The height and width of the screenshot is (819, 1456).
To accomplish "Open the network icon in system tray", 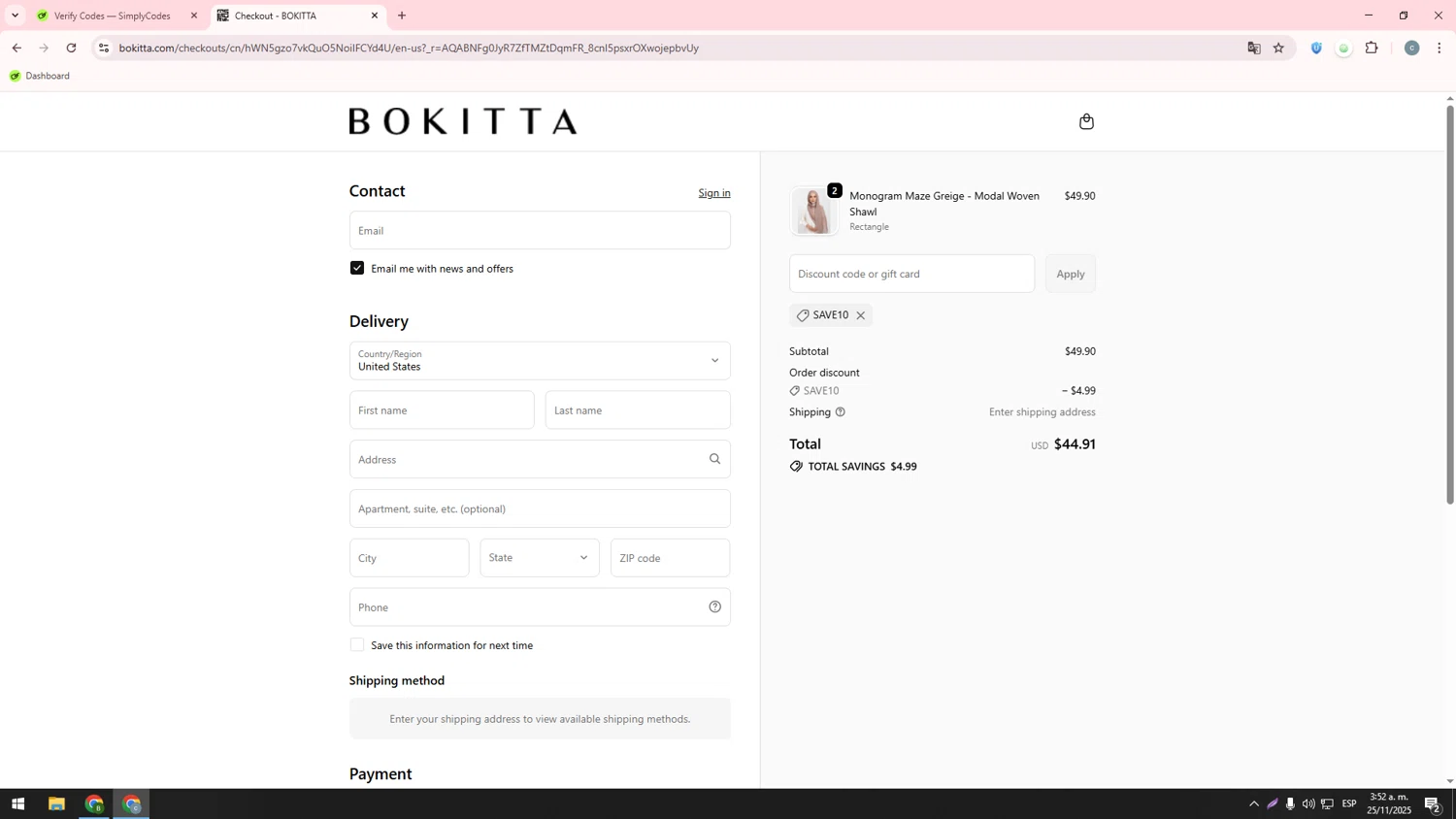I will (1327, 803).
